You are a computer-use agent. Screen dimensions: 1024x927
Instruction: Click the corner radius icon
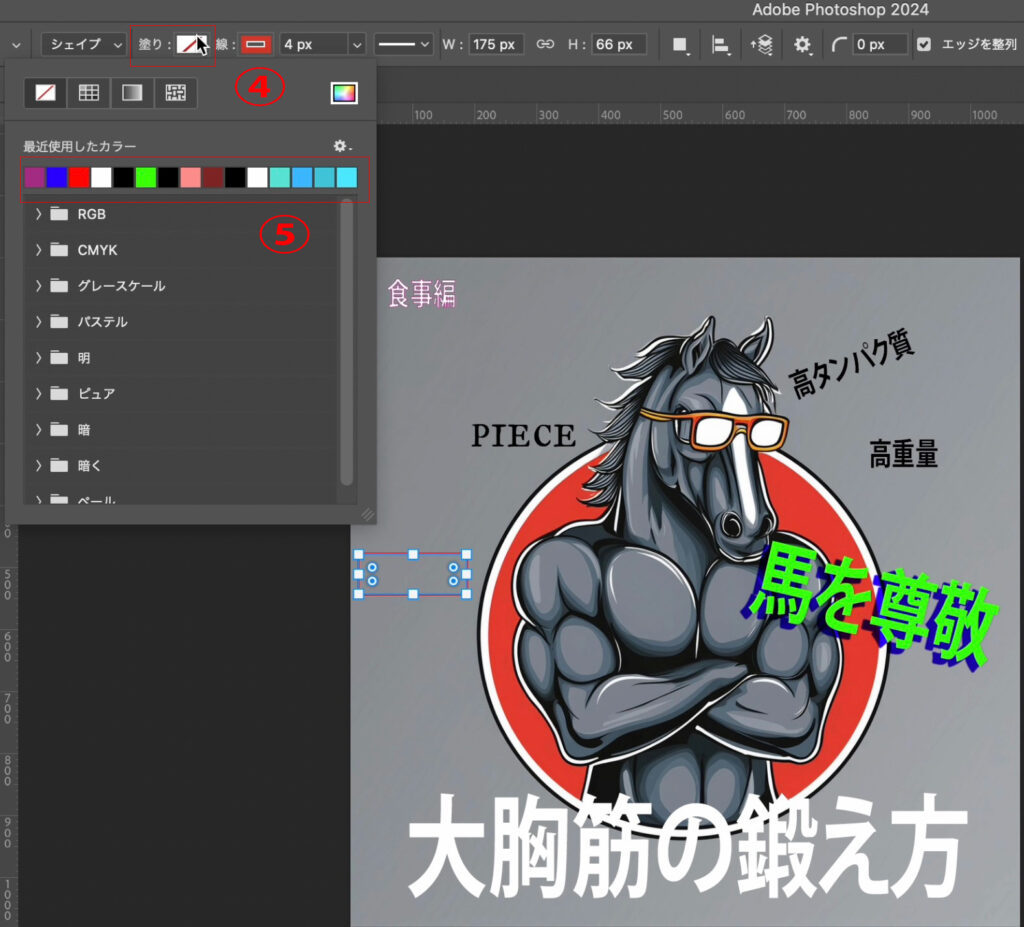pyautogui.click(x=839, y=44)
